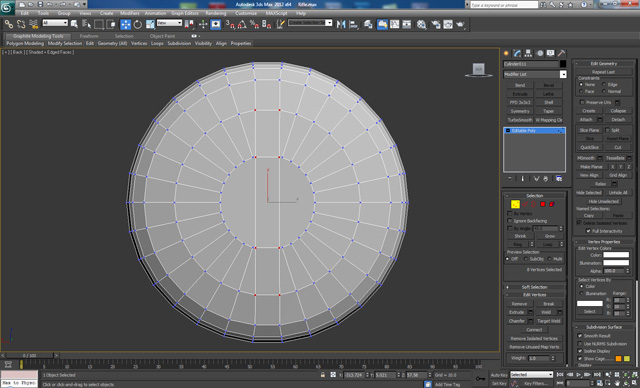Click the vertex Color white swatch

point(616,255)
